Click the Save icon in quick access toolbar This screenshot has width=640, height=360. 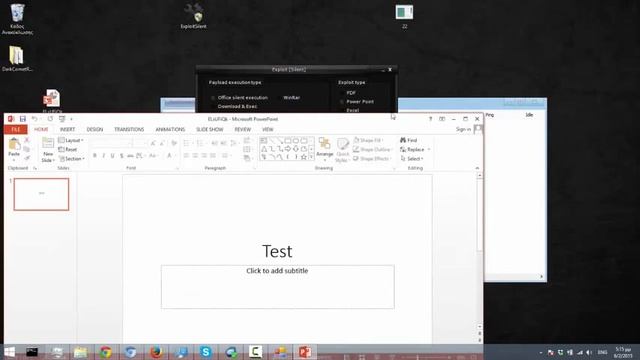point(23,119)
